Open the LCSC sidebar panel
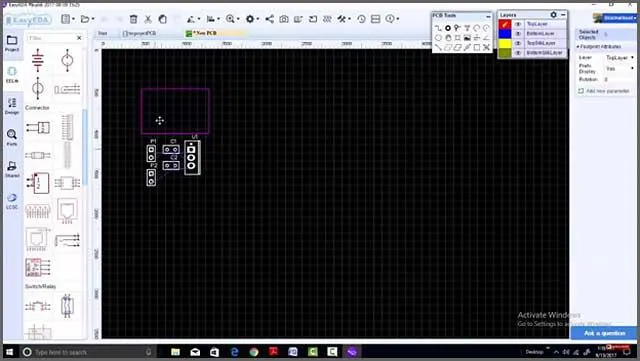Viewport: 640px width, 361px height. 12,201
